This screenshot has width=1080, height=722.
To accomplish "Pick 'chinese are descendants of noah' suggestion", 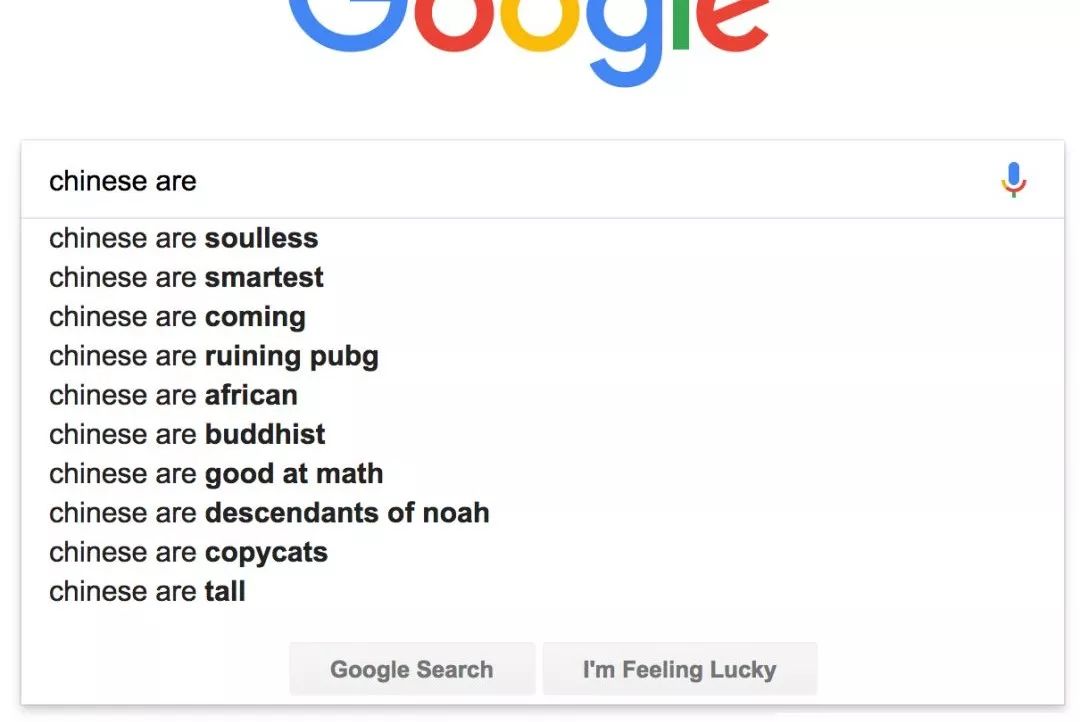I will [269, 513].
